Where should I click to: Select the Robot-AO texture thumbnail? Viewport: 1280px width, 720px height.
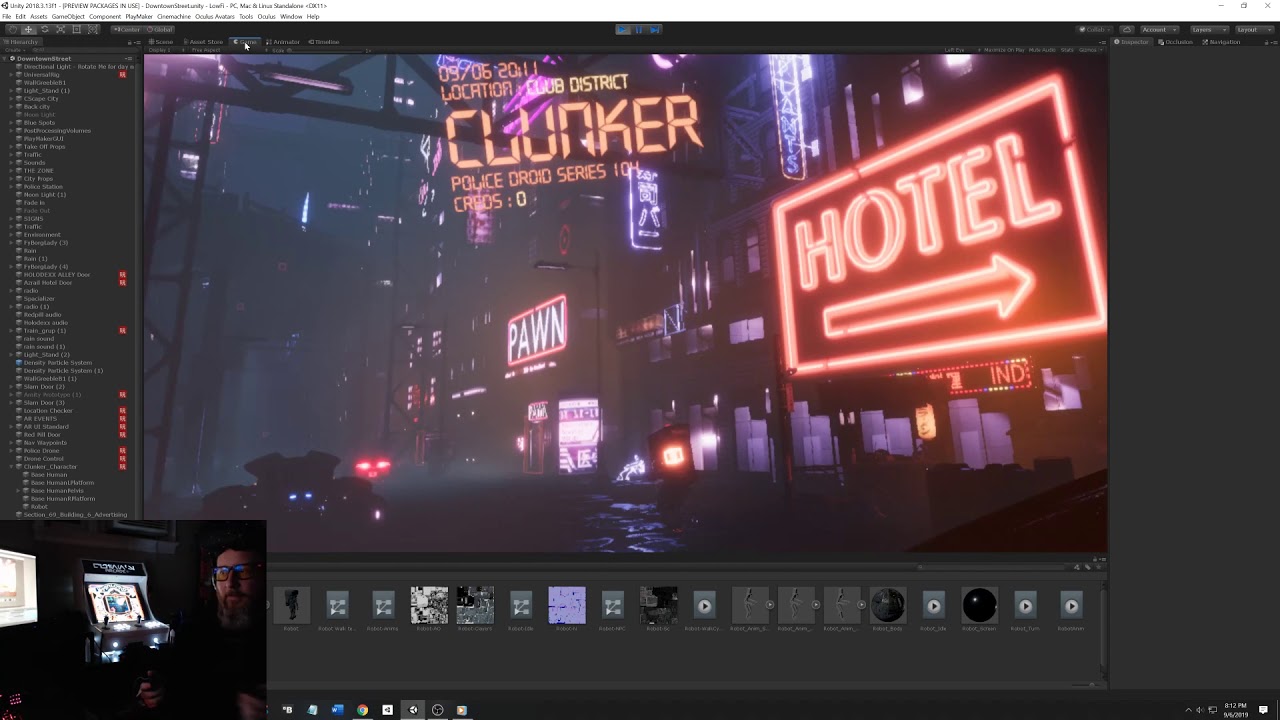429,605
